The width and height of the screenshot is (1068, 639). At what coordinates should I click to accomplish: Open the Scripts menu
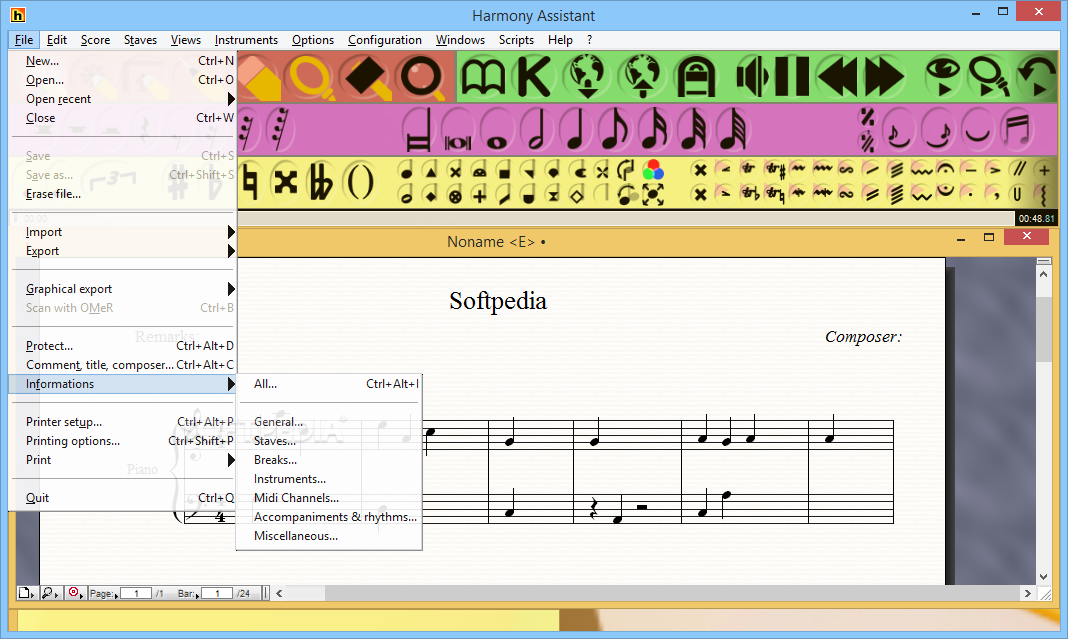pos(516,40)
